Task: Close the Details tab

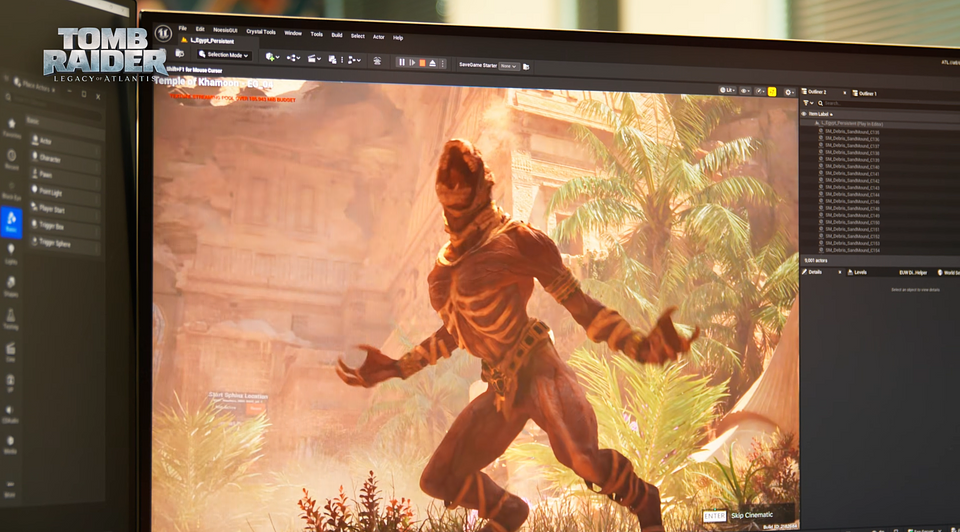Action: pos(839,272)
